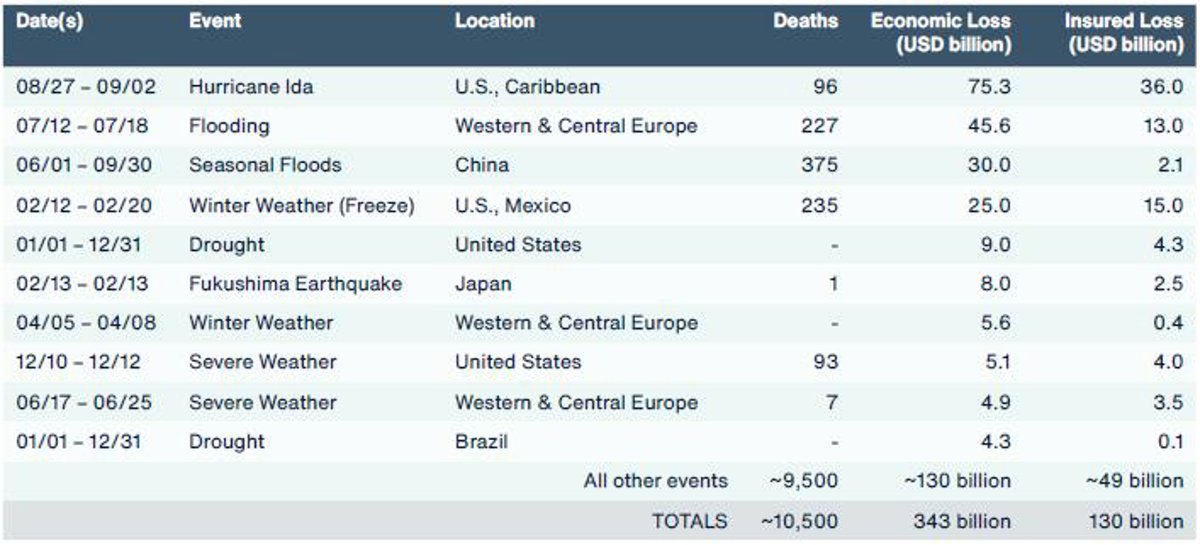Click the Deaths column header
Image resolution: width=1200 pixels, height=545 pixels.
coord(805,21)
